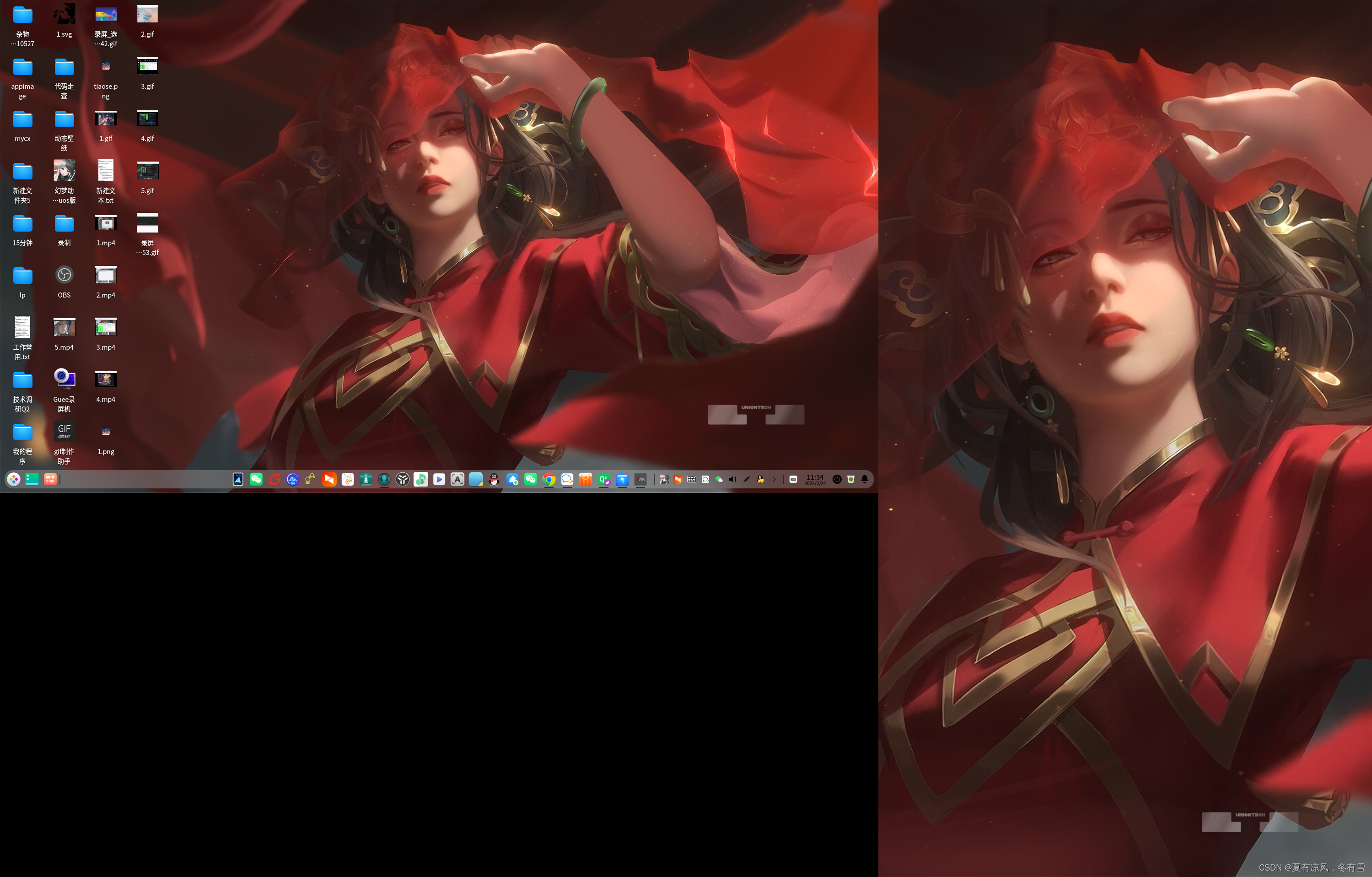Select the OBS desktop shortcut
The width and height of the screenshot is (1372, 877).
(64, 276)
